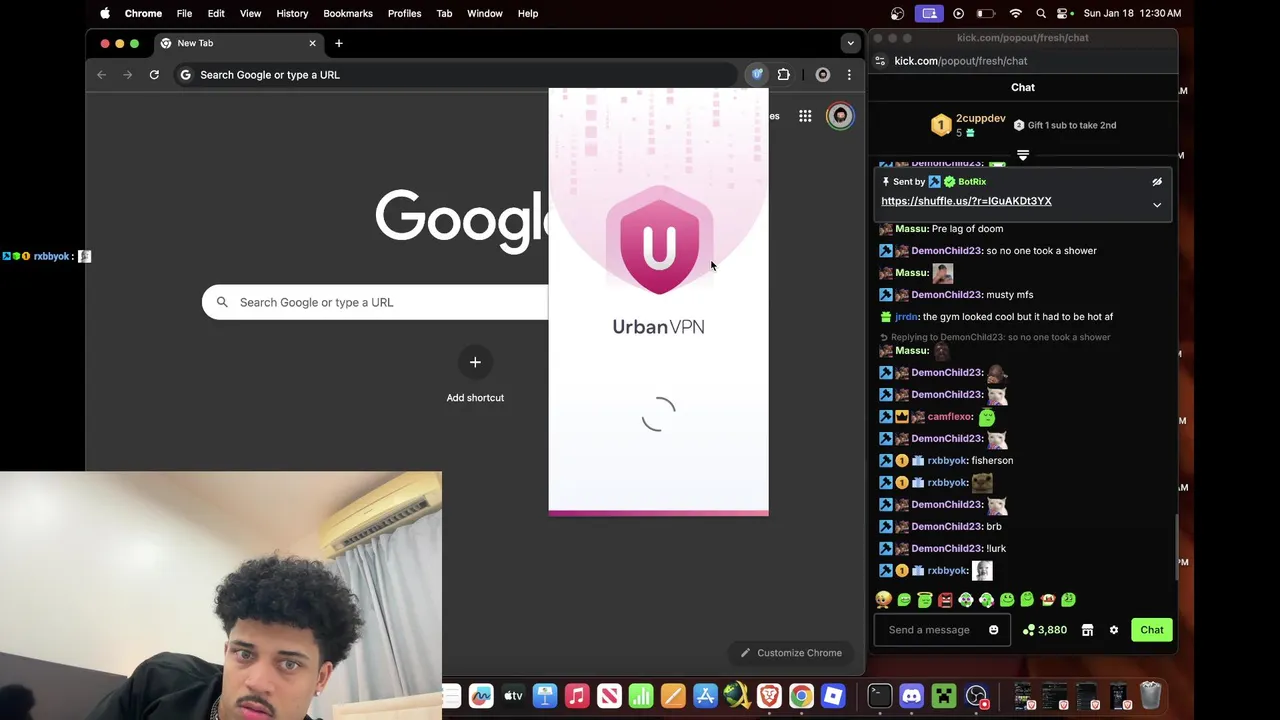
Task: Click 2cuppdev top gifter entry
Action: click(968, 125)
